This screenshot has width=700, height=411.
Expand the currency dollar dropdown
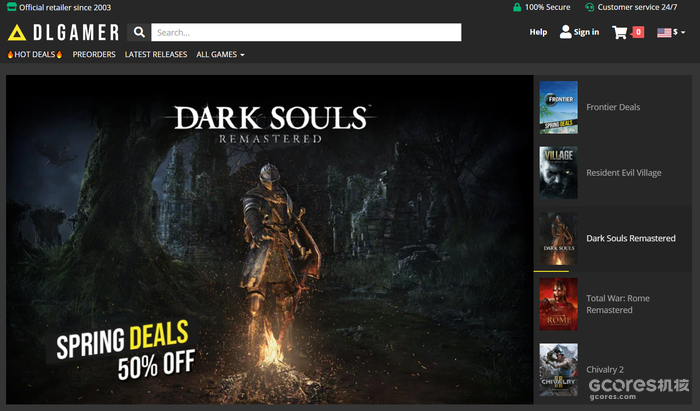click(x=679, y=32)
